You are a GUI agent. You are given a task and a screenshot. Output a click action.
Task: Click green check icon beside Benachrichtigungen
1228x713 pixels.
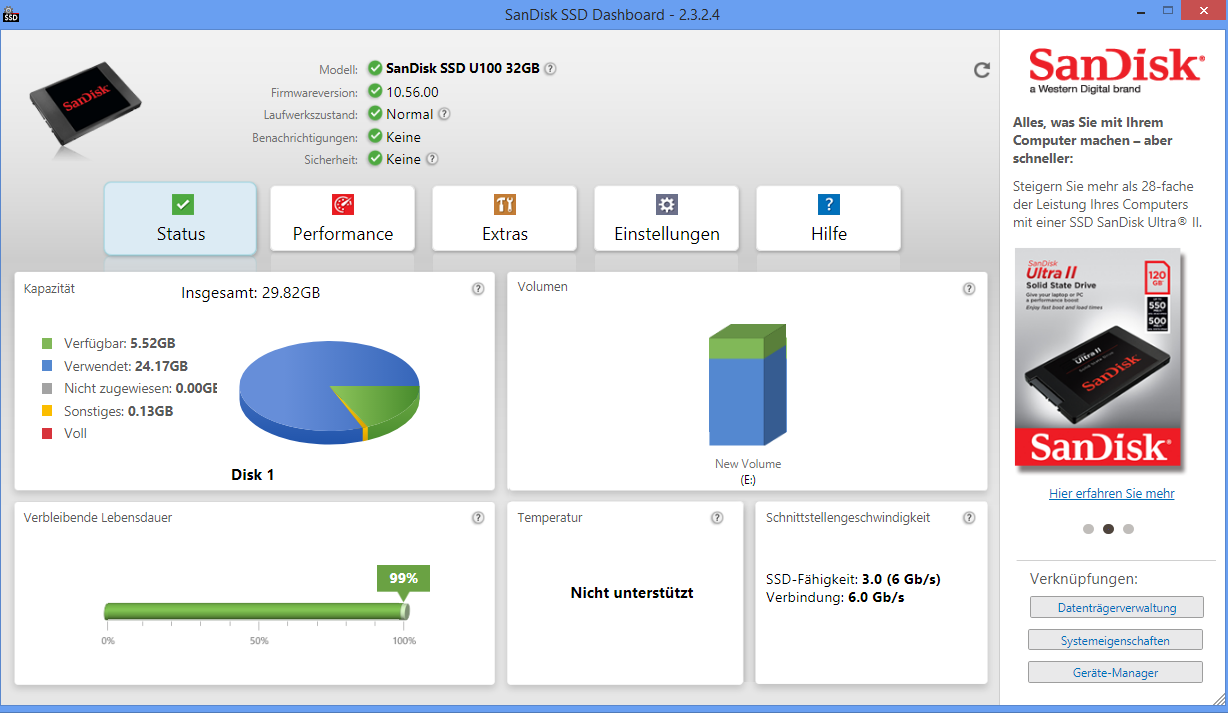(x=375, y=136)
